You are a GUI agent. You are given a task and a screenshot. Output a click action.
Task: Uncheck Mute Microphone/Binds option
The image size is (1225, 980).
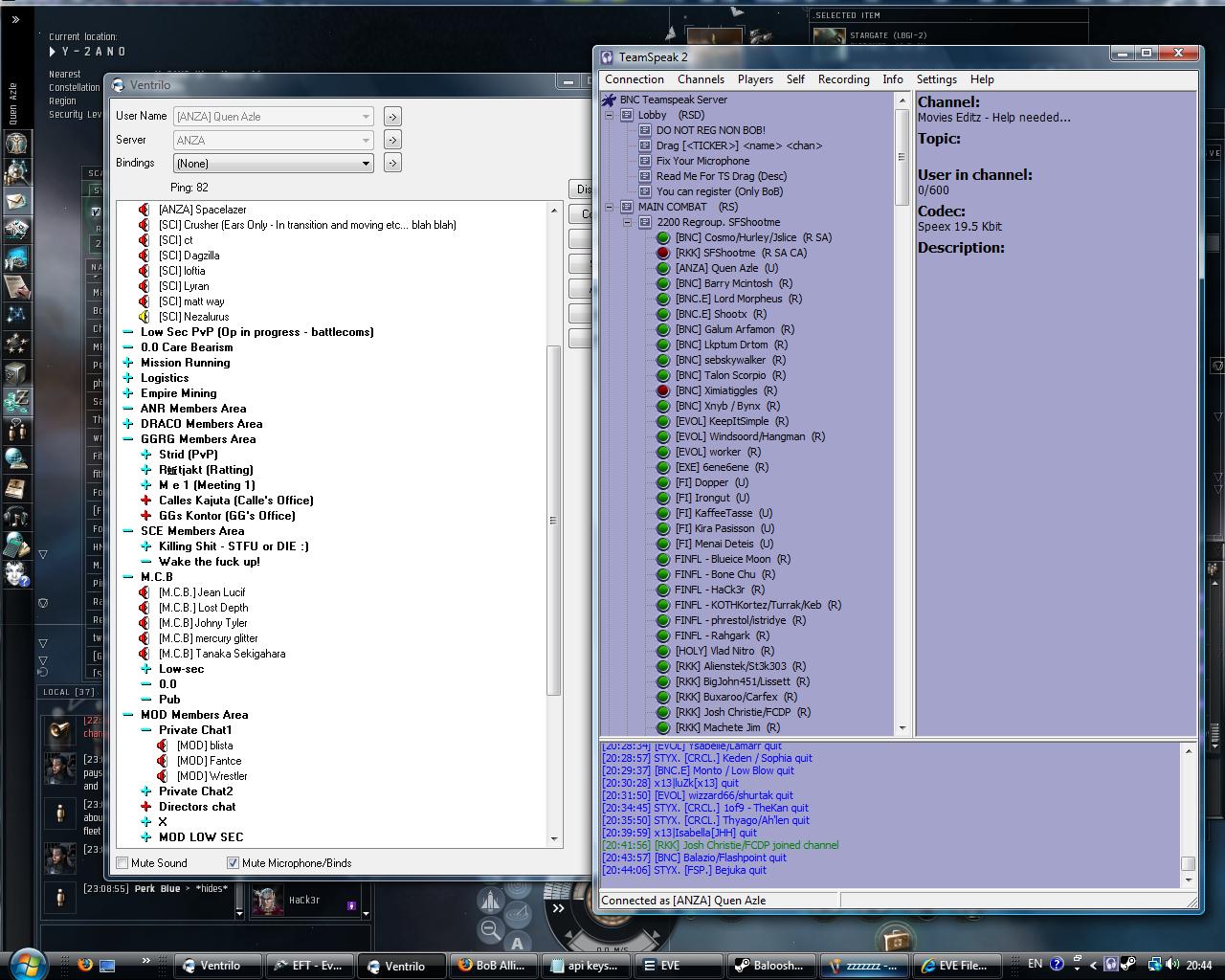(x=233, y=863)
